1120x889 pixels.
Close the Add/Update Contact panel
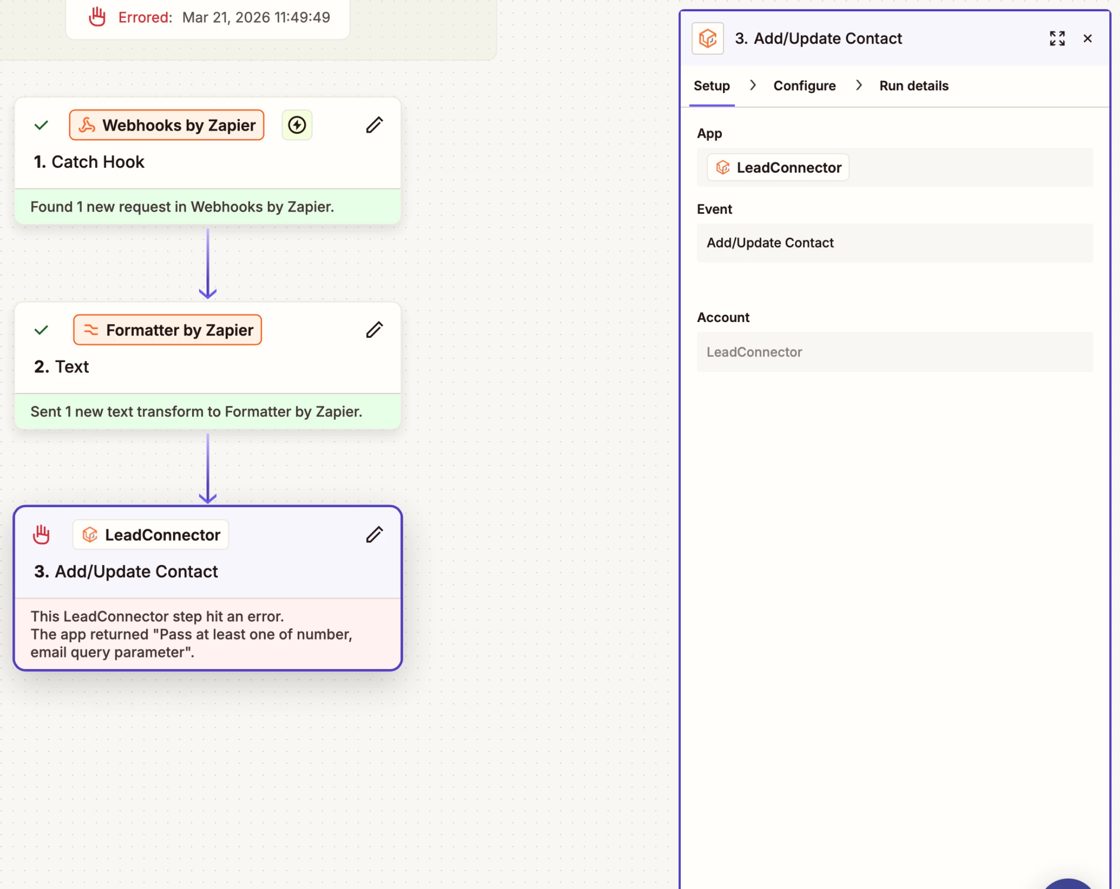click(x=1088, y=39)
